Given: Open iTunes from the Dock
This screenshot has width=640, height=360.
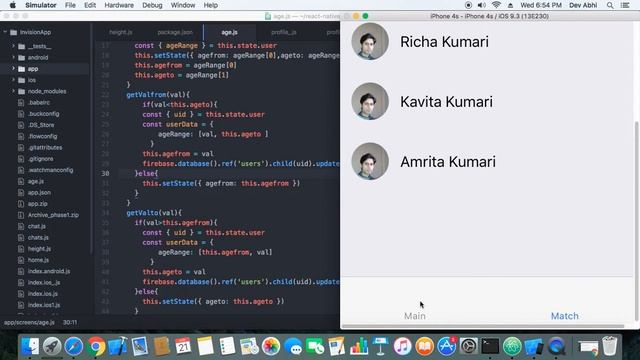Looking at the screenshot, I should point(402,346).
